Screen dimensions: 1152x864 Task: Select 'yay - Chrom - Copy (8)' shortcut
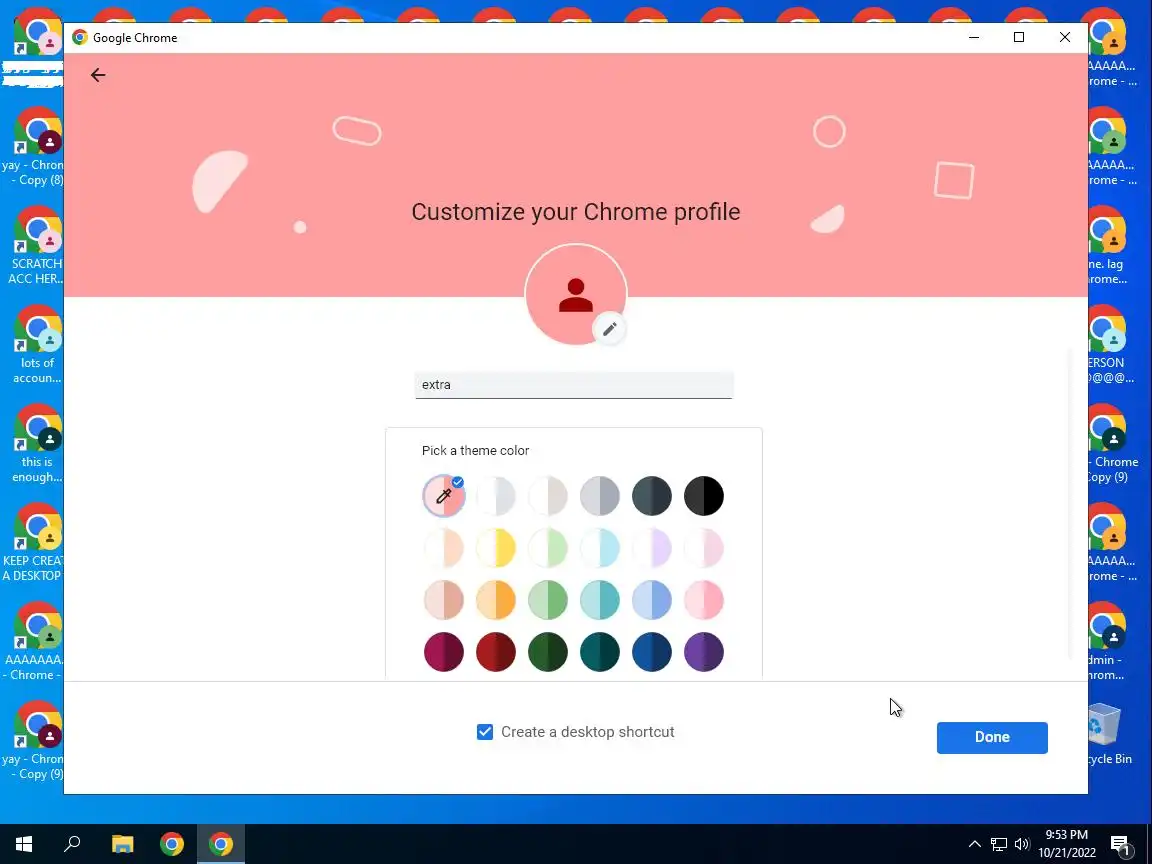click(x=34, y=147)
